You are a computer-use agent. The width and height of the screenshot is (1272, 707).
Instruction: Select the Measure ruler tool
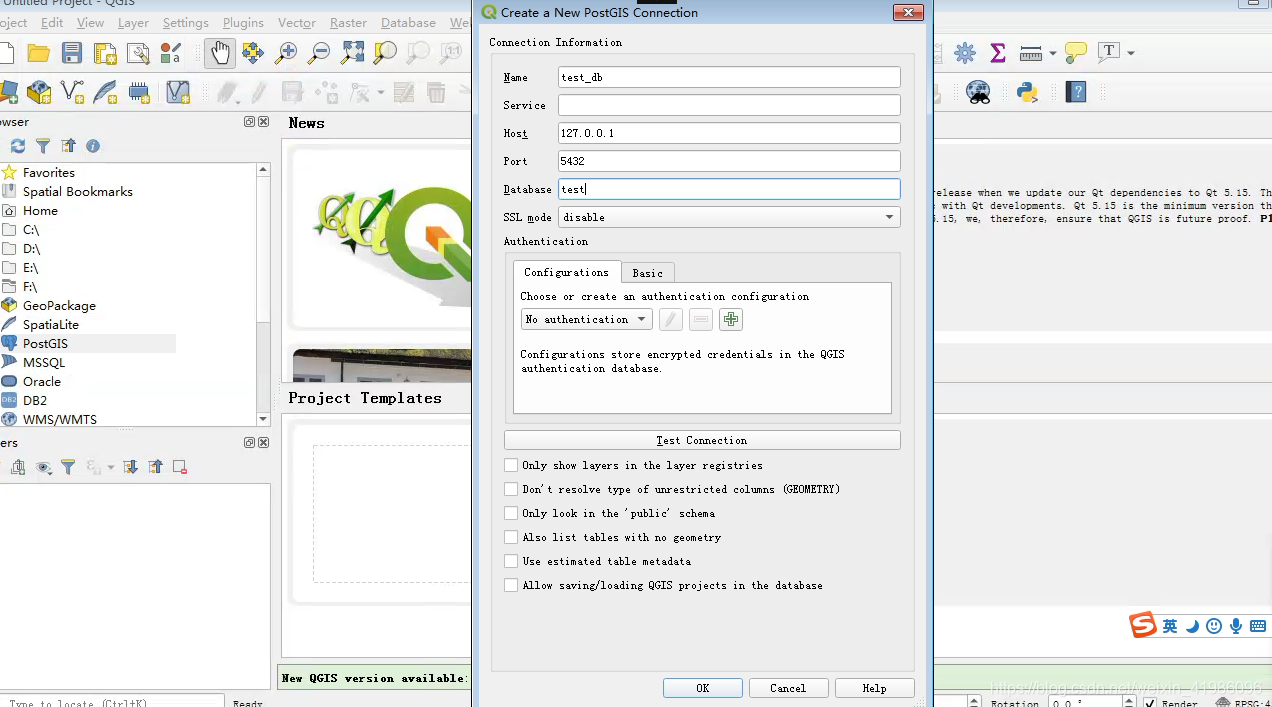(x=1031, y=53)
